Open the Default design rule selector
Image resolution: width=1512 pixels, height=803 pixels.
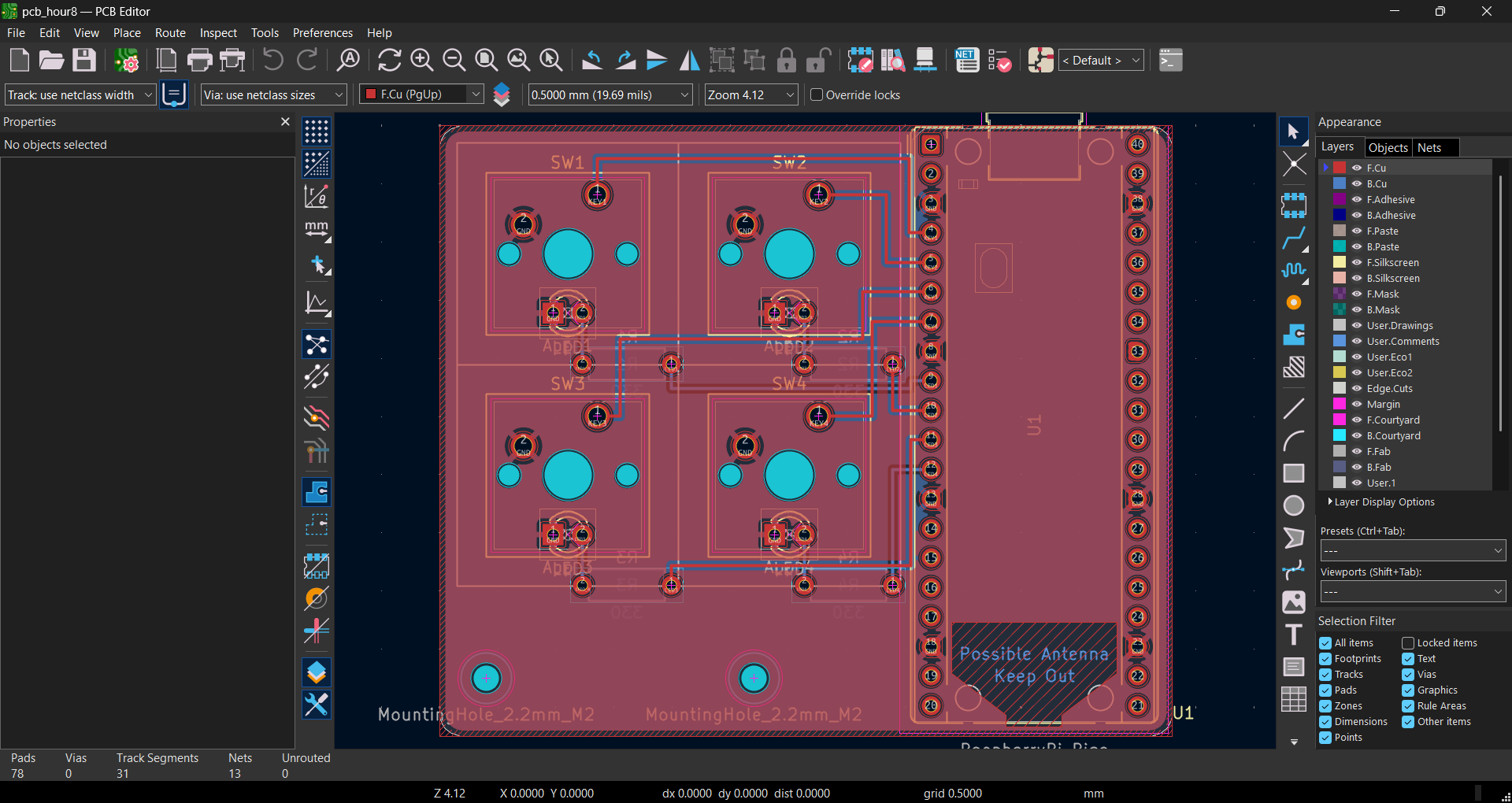click(1101, 60)
